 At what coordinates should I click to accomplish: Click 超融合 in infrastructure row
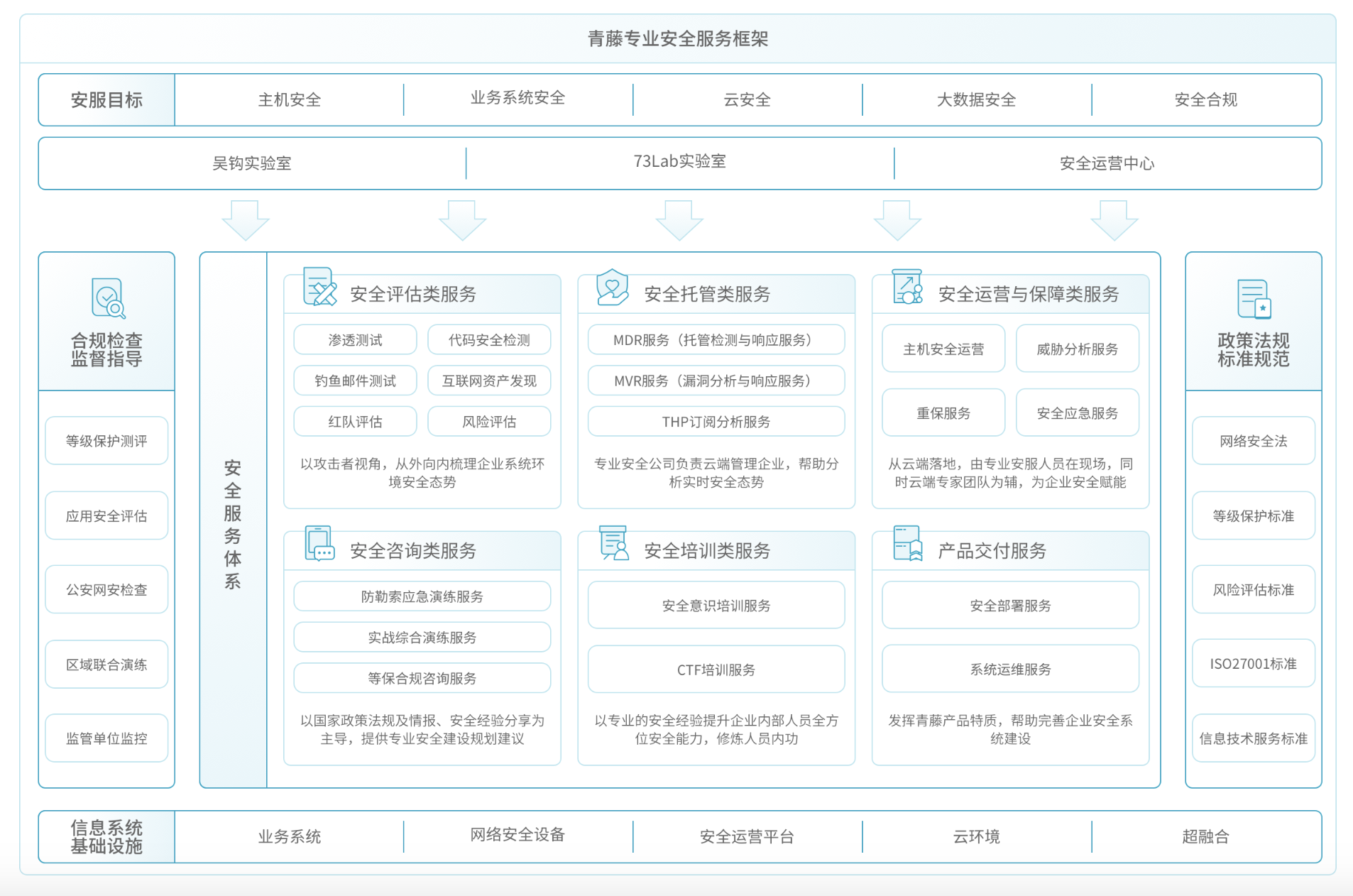pos(1206,837)
